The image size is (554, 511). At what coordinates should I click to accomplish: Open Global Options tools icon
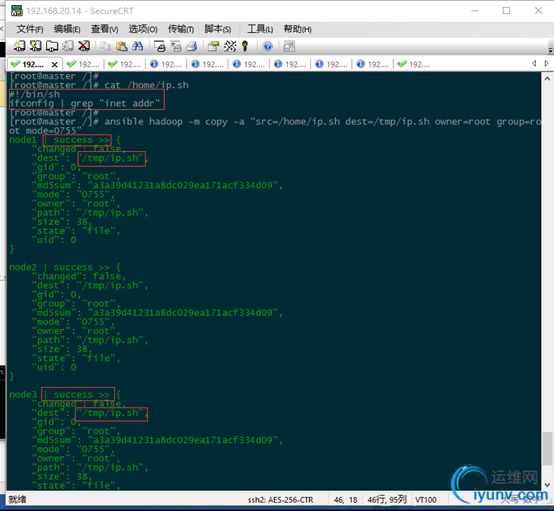click(x=230, y=46)
